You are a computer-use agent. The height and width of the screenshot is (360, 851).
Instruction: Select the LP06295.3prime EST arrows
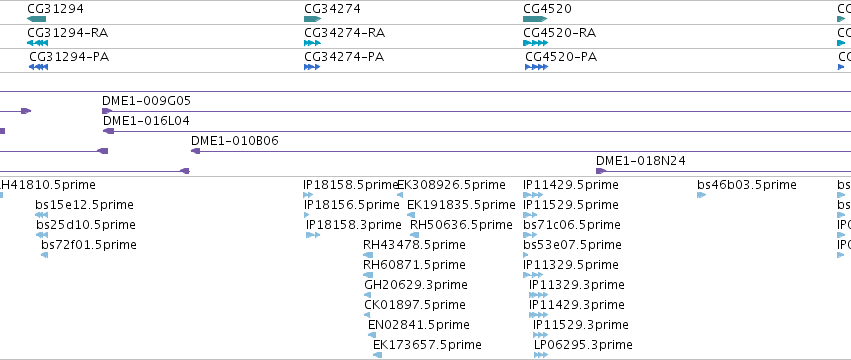coord(541,355)
